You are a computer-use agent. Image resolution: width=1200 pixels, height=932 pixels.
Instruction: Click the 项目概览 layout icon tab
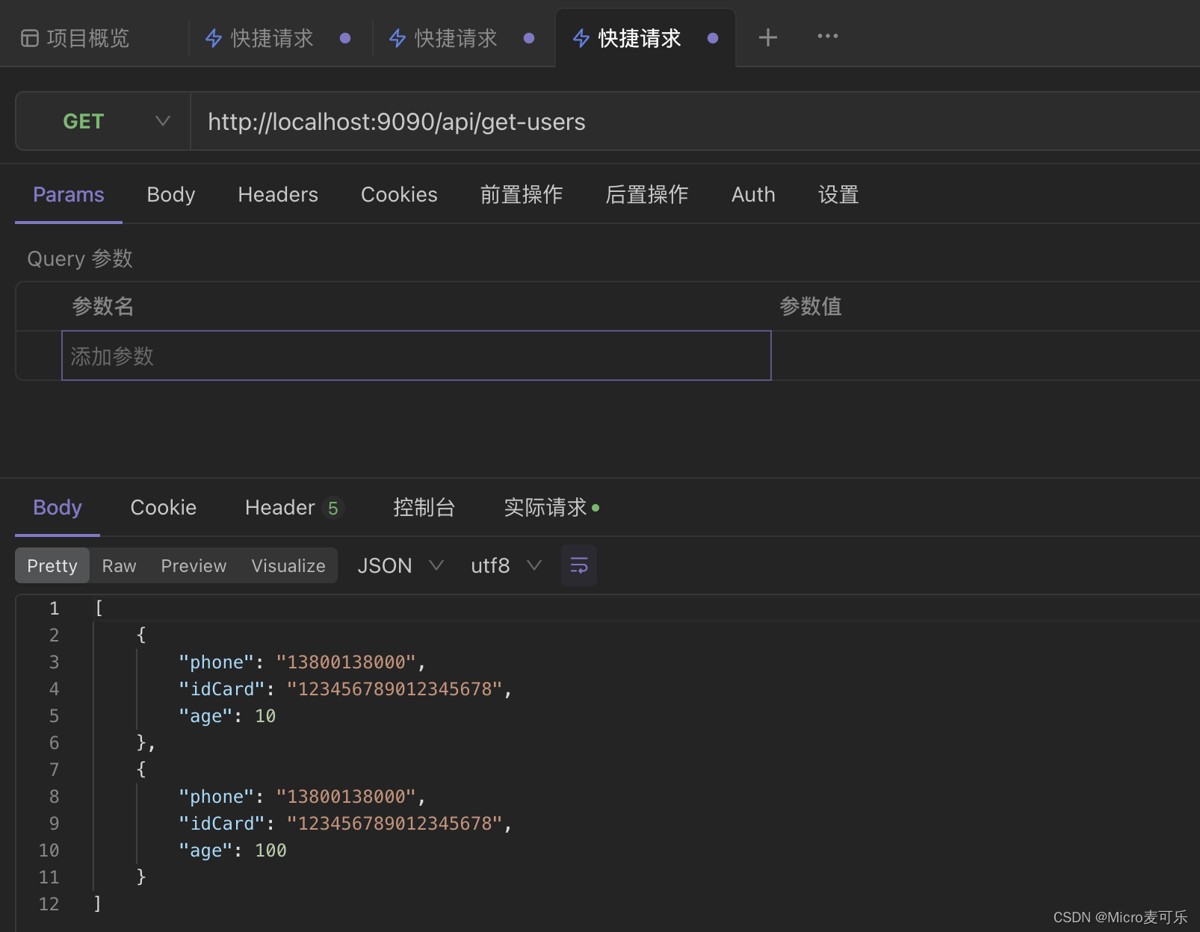click(x=30, y=38)
